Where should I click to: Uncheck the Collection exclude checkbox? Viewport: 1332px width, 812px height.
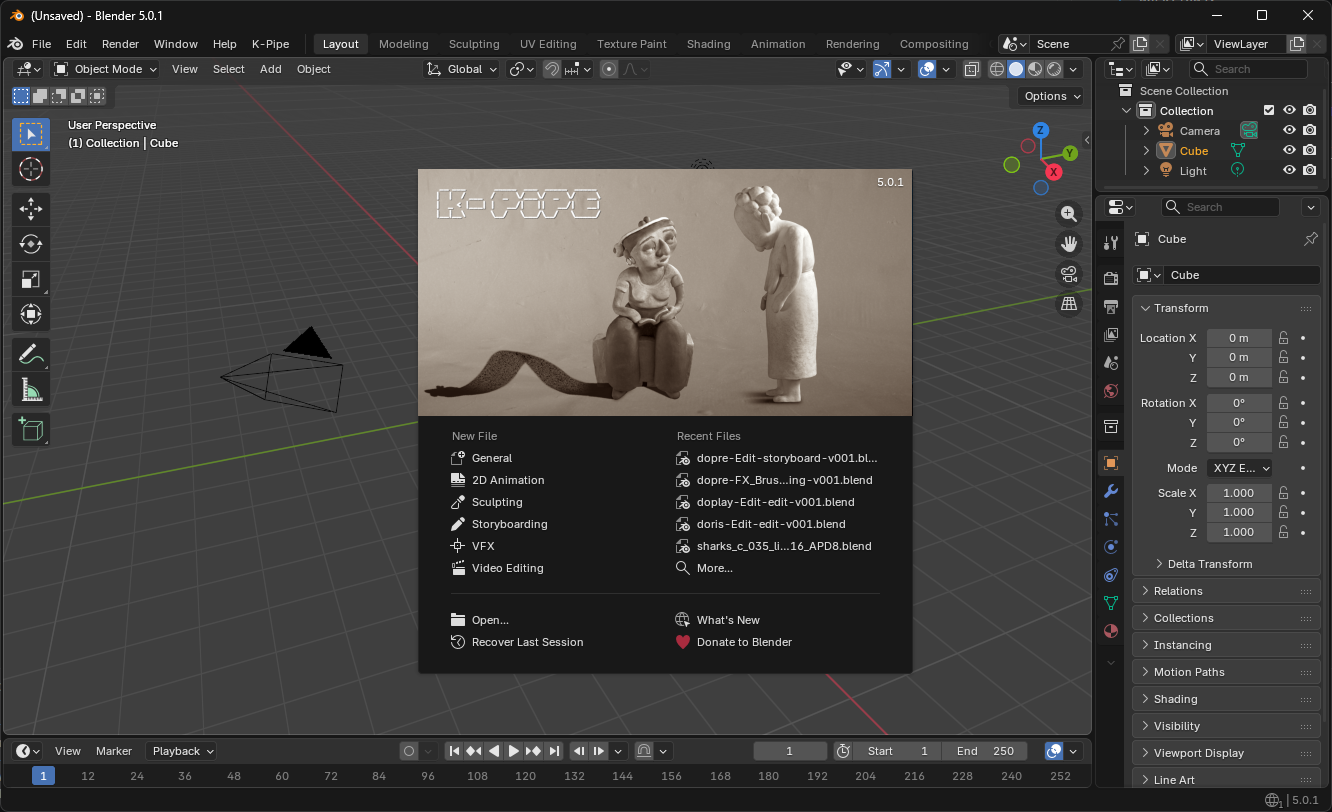tap(1269, 111)
